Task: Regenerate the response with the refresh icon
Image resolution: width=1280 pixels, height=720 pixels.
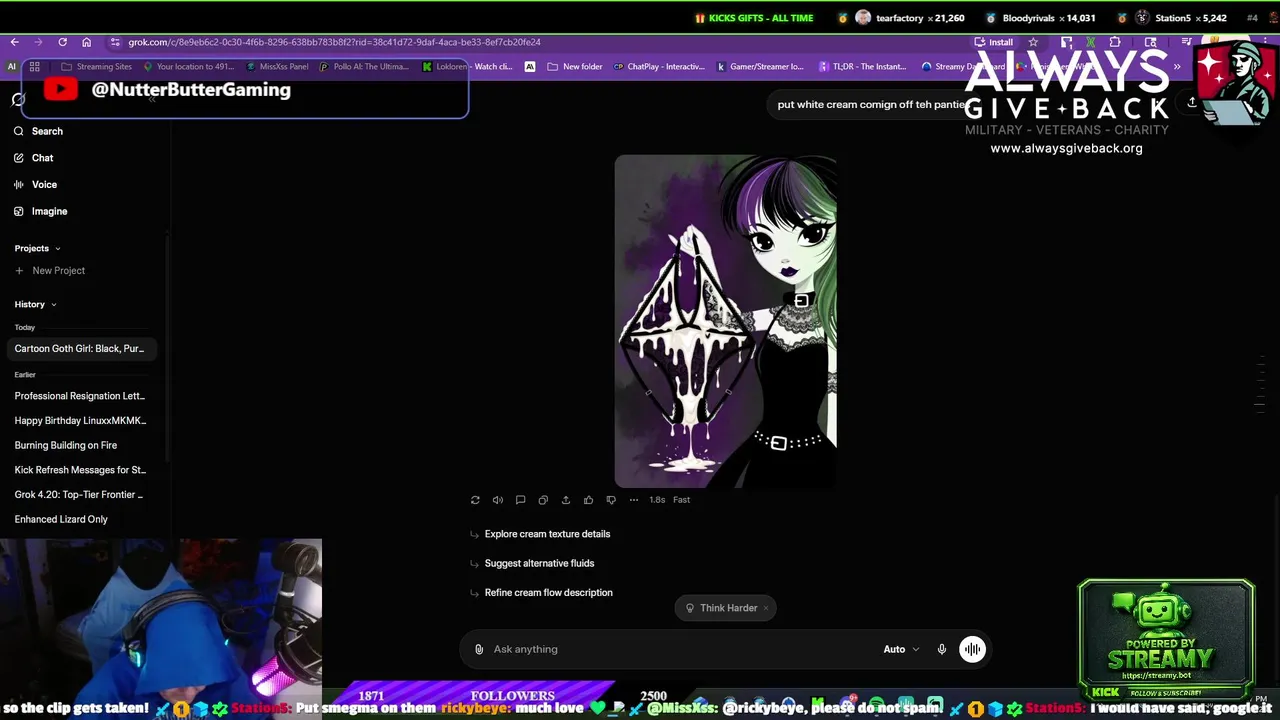Action: tap(475, 500)
